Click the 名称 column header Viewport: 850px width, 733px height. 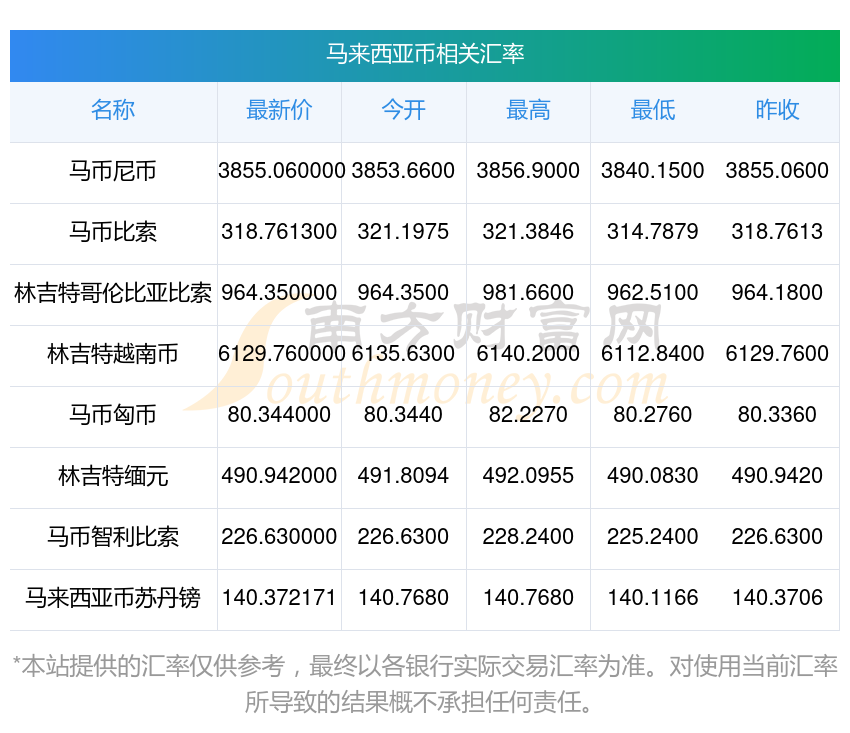pyautogui.click(x=113, y=110)
